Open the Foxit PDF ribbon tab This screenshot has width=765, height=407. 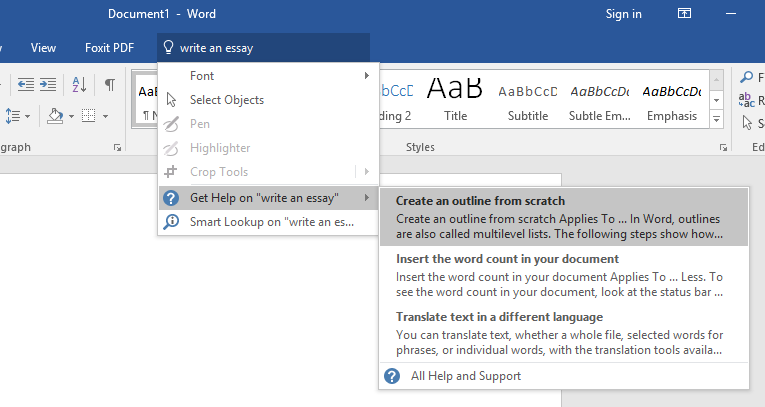tap(109, 48)
